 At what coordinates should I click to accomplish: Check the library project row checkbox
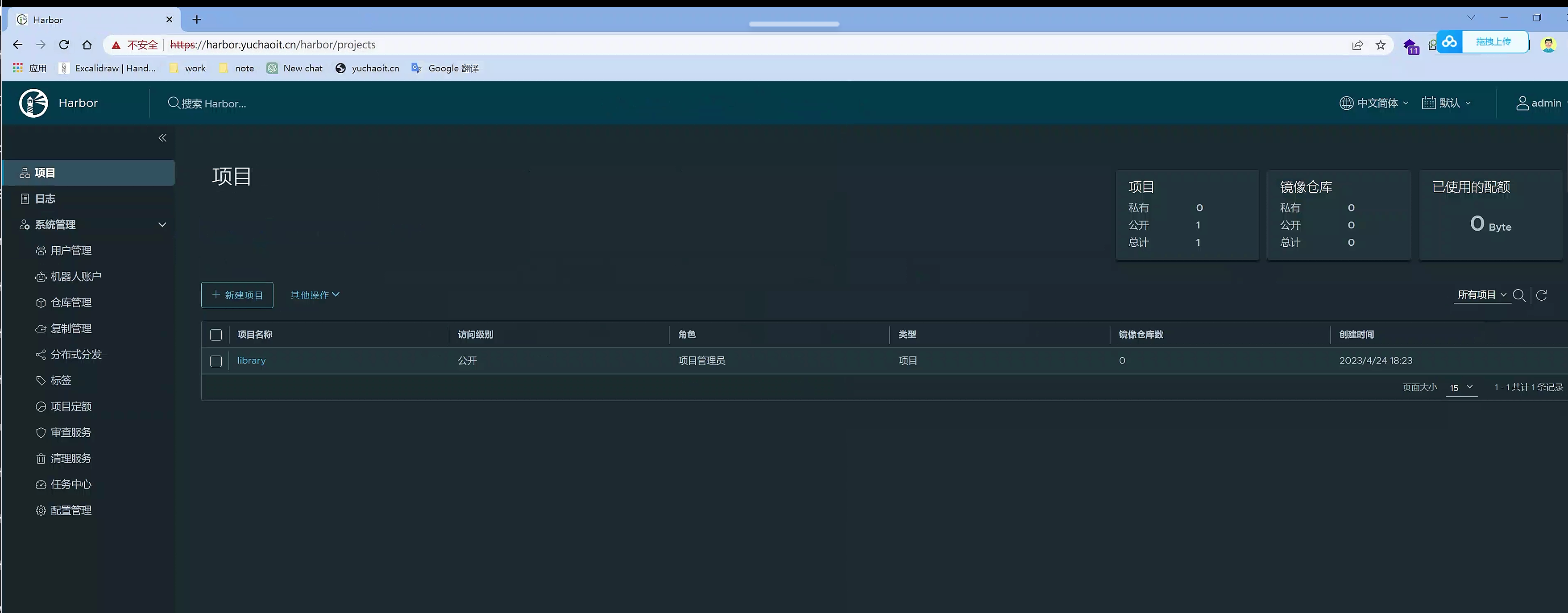(x=216, y=361)
